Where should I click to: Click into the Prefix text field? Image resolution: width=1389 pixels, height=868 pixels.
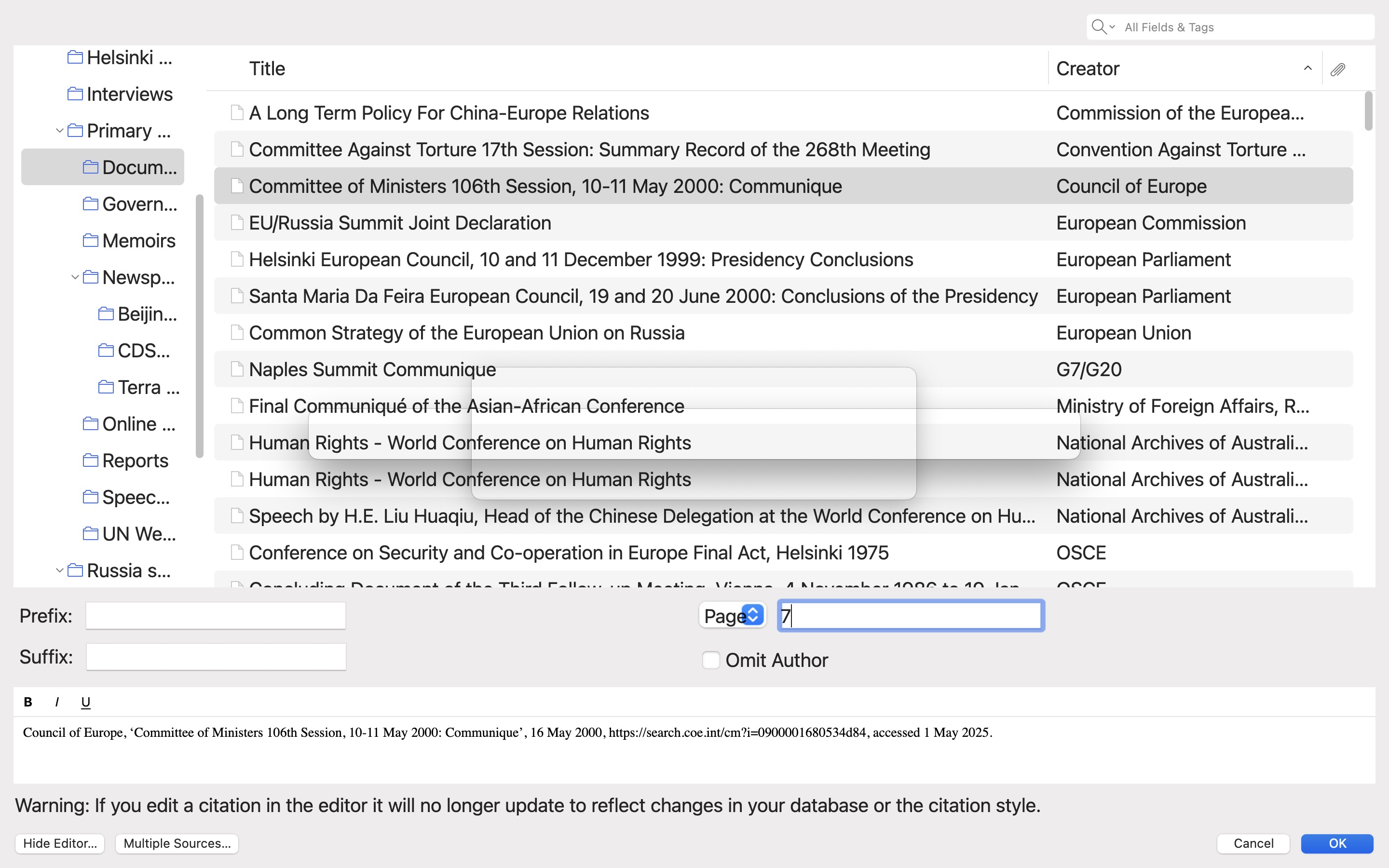(216, 615)
